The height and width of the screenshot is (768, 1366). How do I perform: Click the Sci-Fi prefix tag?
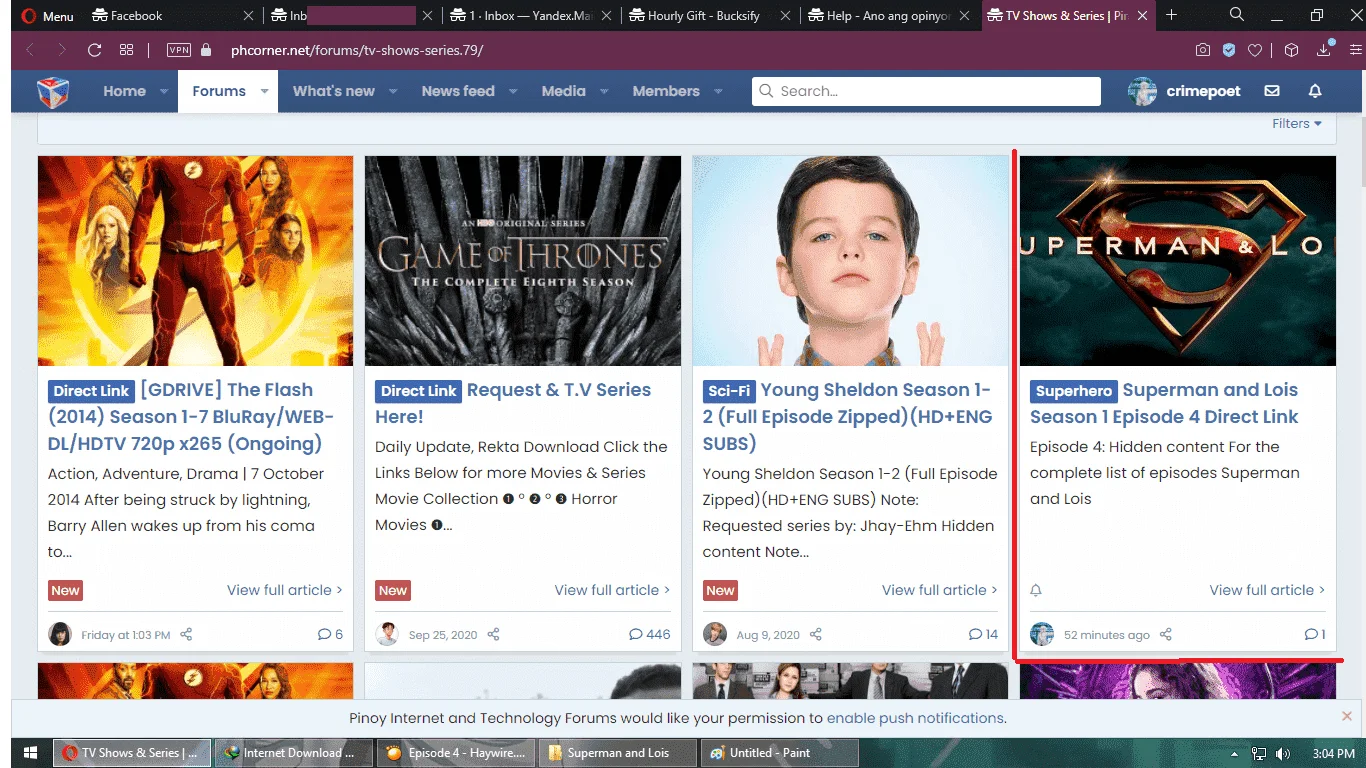click(x=729, y=391)
